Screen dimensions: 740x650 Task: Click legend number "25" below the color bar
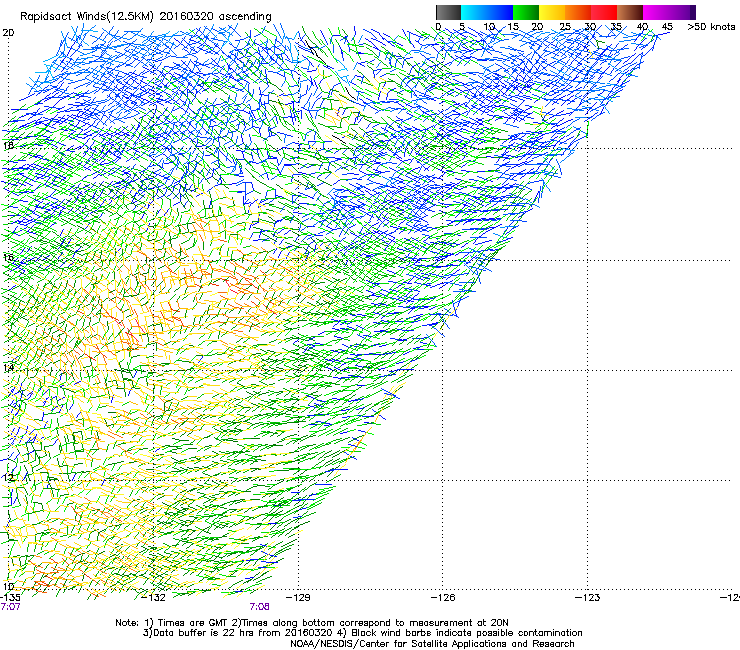(x=564, y=26)
